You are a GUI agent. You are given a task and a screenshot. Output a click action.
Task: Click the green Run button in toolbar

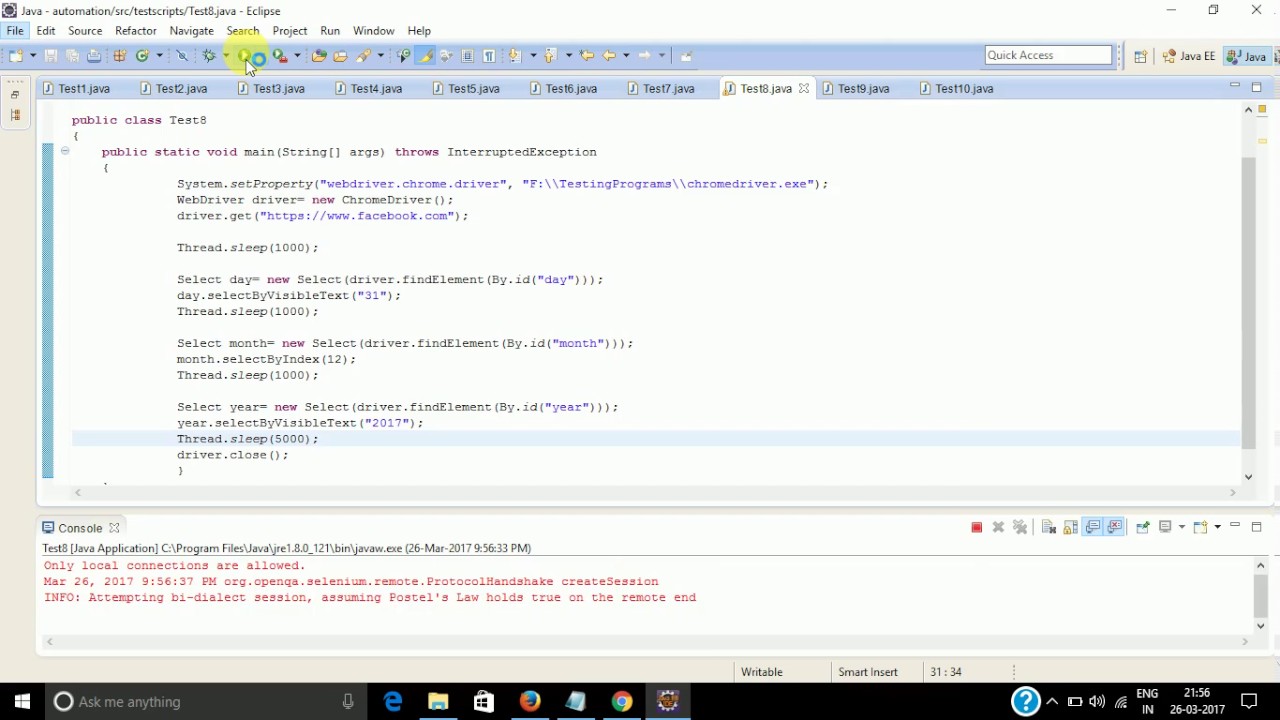coord(244,56)
